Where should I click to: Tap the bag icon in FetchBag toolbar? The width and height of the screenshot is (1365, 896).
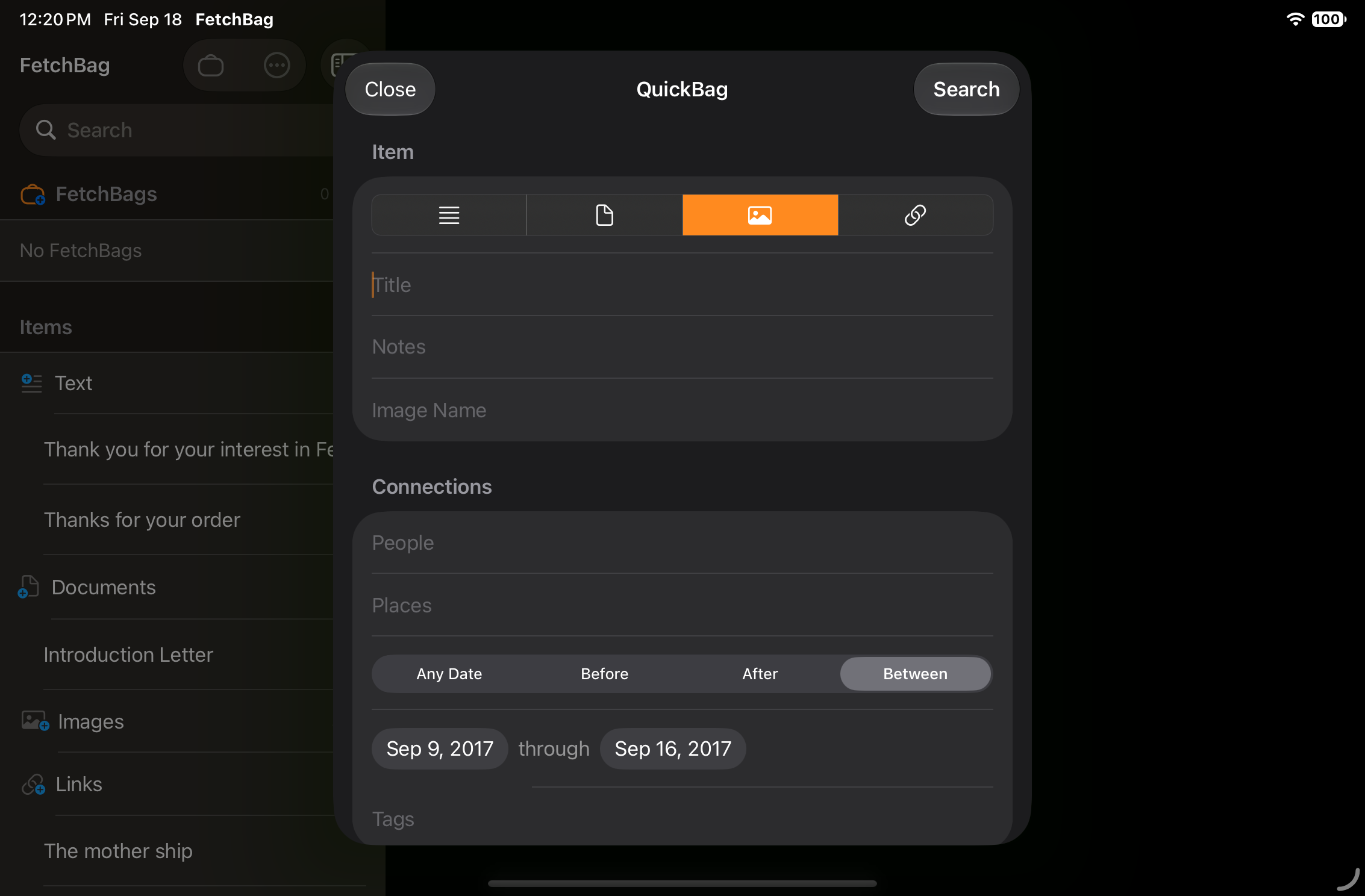pyautogui.click(x=211, y=65)
